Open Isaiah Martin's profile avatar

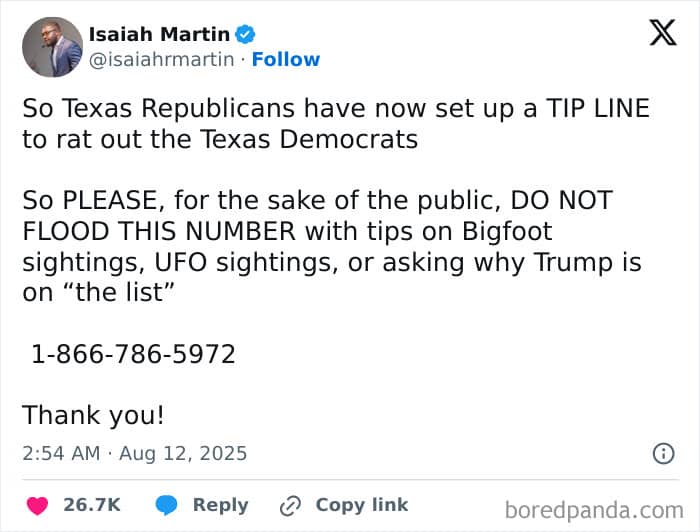52,47
